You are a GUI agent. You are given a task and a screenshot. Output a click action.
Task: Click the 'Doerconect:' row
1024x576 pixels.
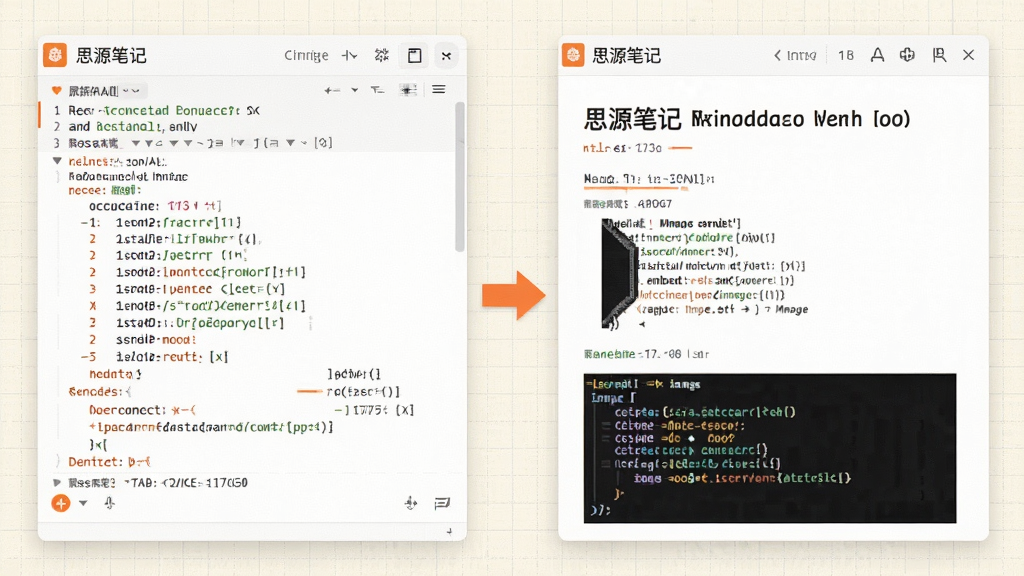(x=142, y=410)
